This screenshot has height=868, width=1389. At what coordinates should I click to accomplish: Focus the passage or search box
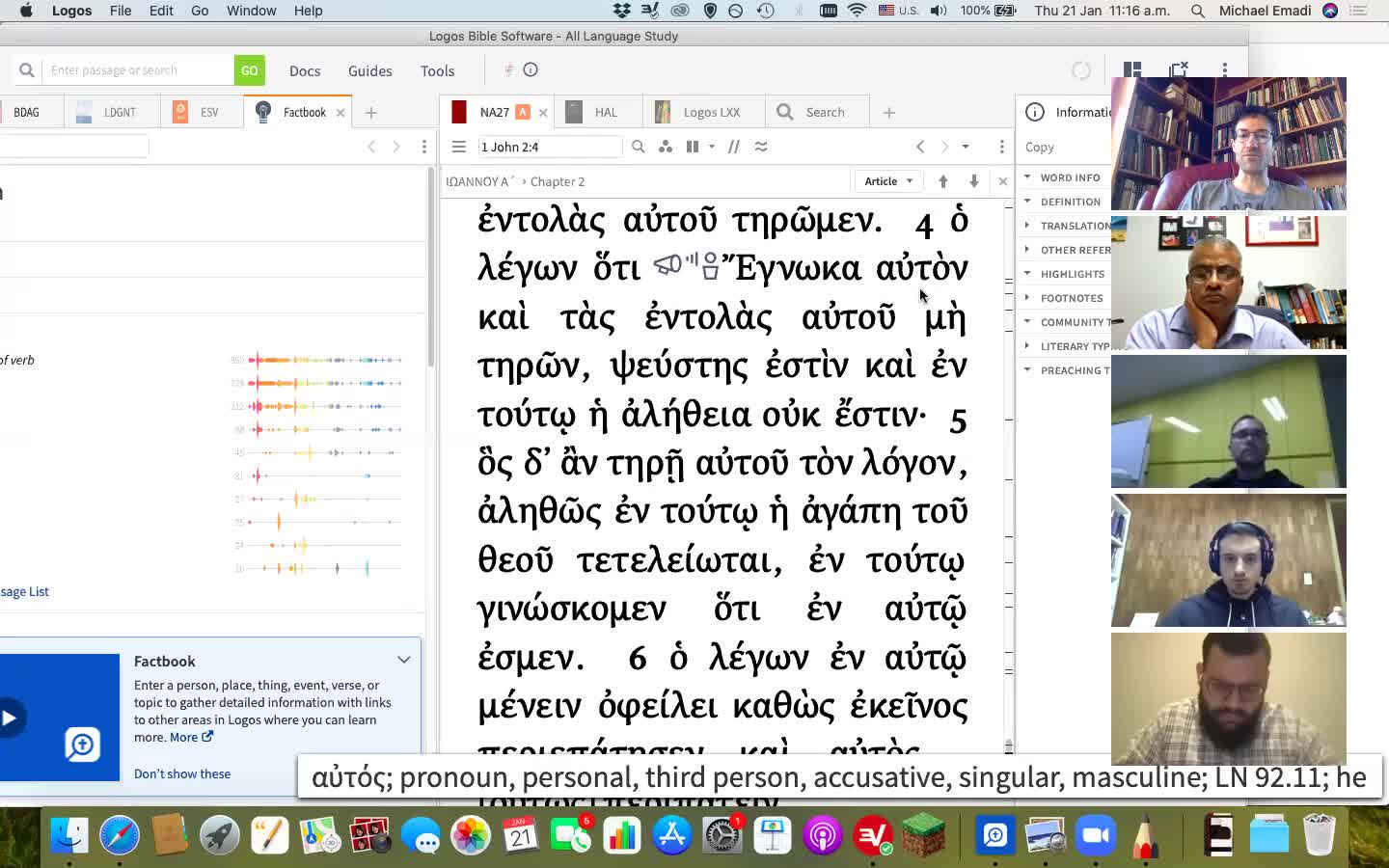(138, 70)
